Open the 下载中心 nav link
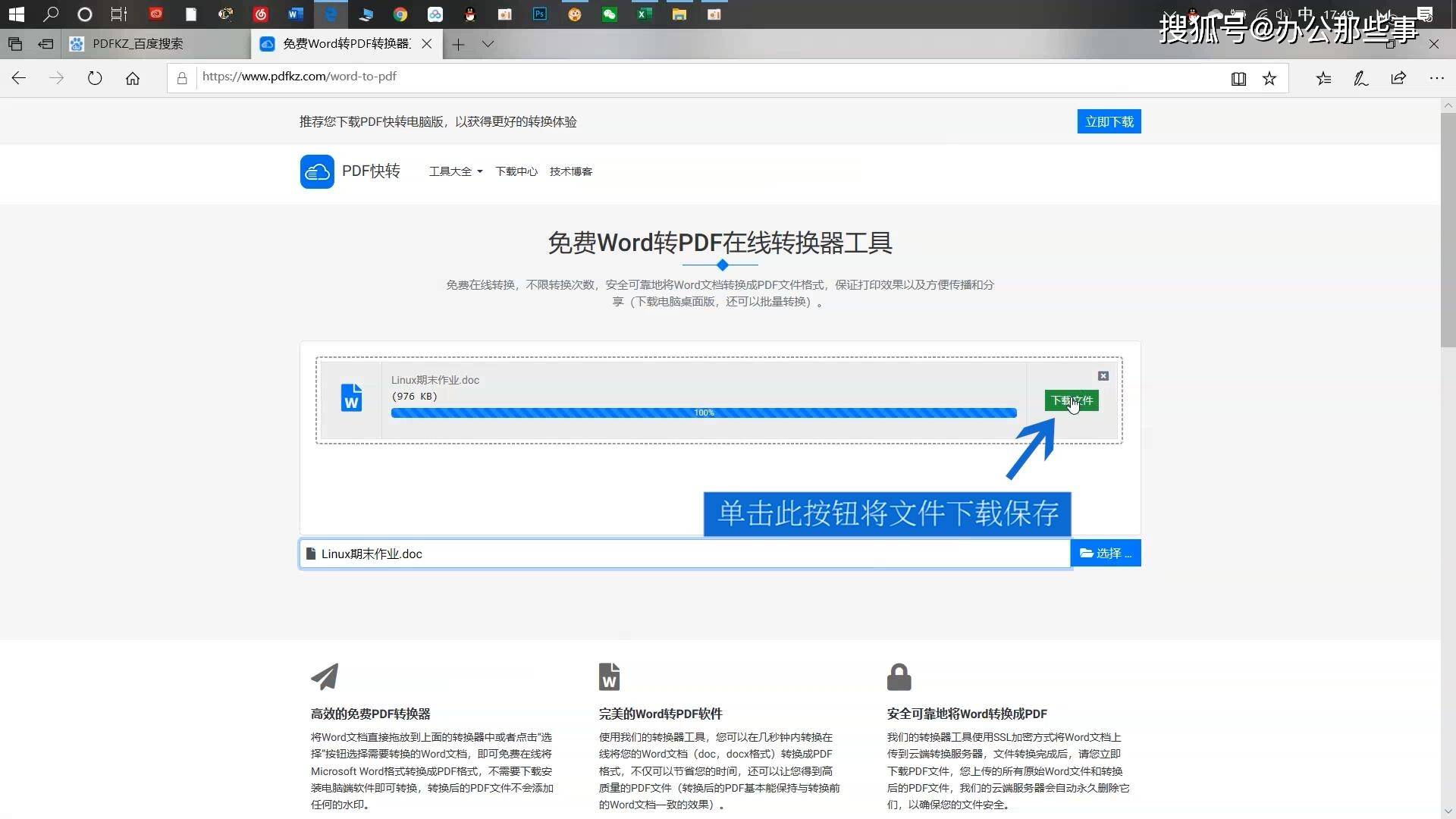 516,171
